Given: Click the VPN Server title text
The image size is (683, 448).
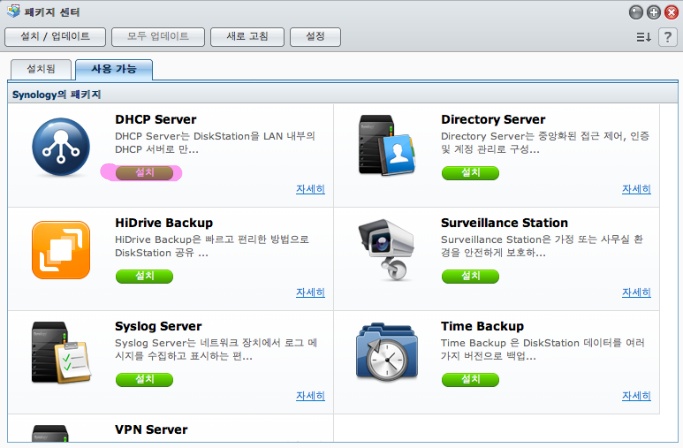Looking at the screenshot, I should click(151, 429).
